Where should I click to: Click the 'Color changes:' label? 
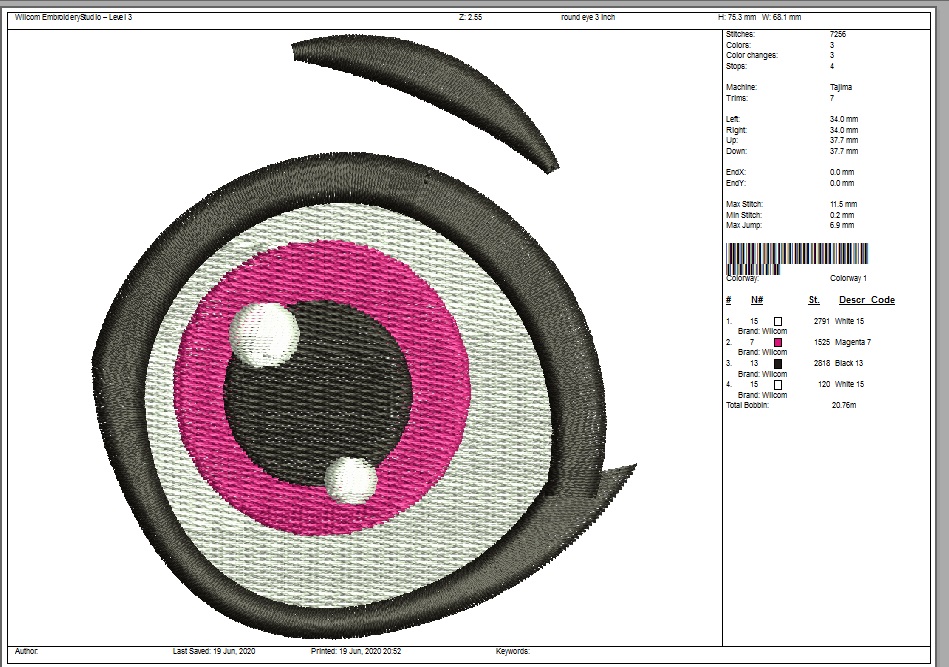tap(752, 55)
